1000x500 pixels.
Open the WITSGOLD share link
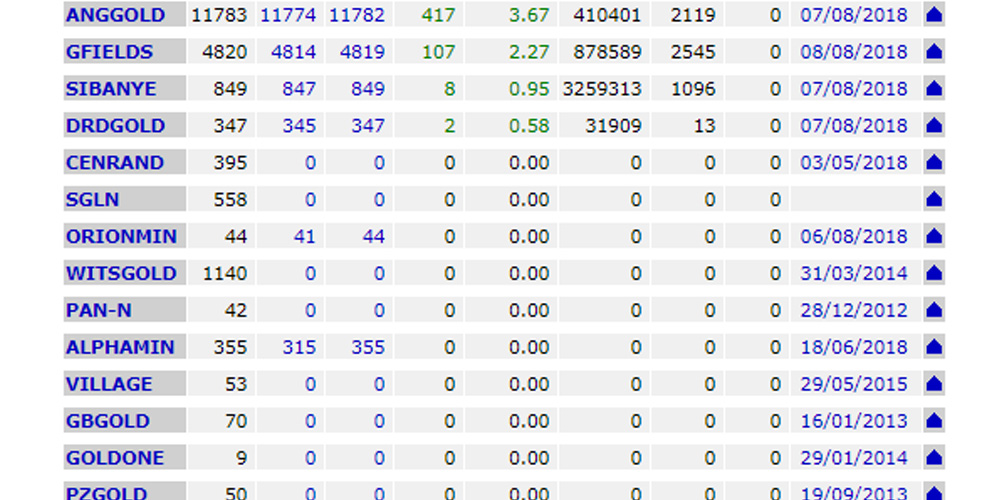click(121, 274)
